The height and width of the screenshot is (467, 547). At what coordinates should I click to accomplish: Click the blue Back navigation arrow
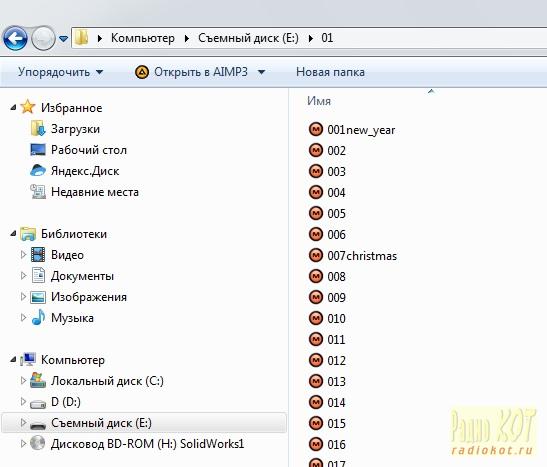[x=15, y=38]
